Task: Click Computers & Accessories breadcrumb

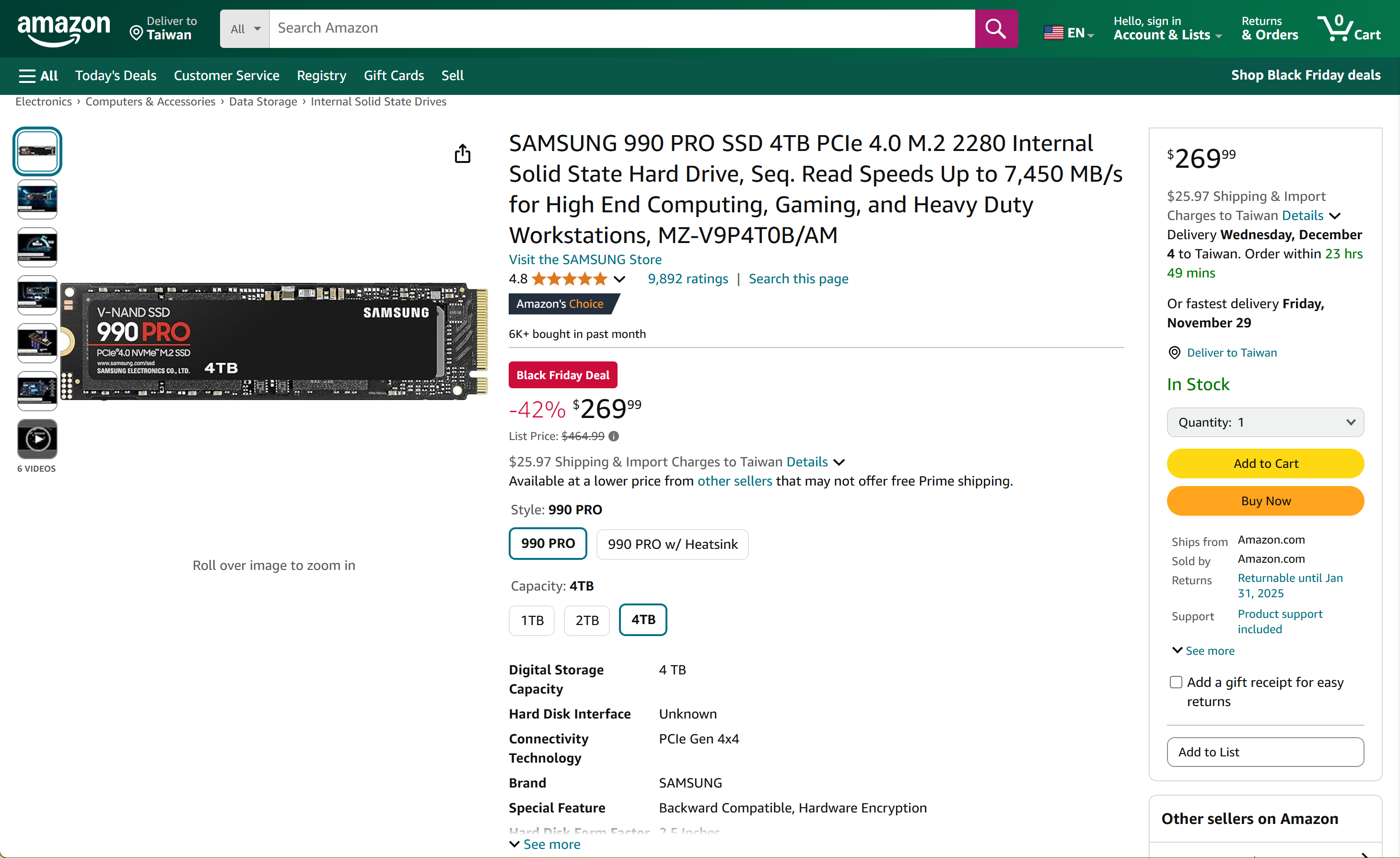Action: (150, 101)
